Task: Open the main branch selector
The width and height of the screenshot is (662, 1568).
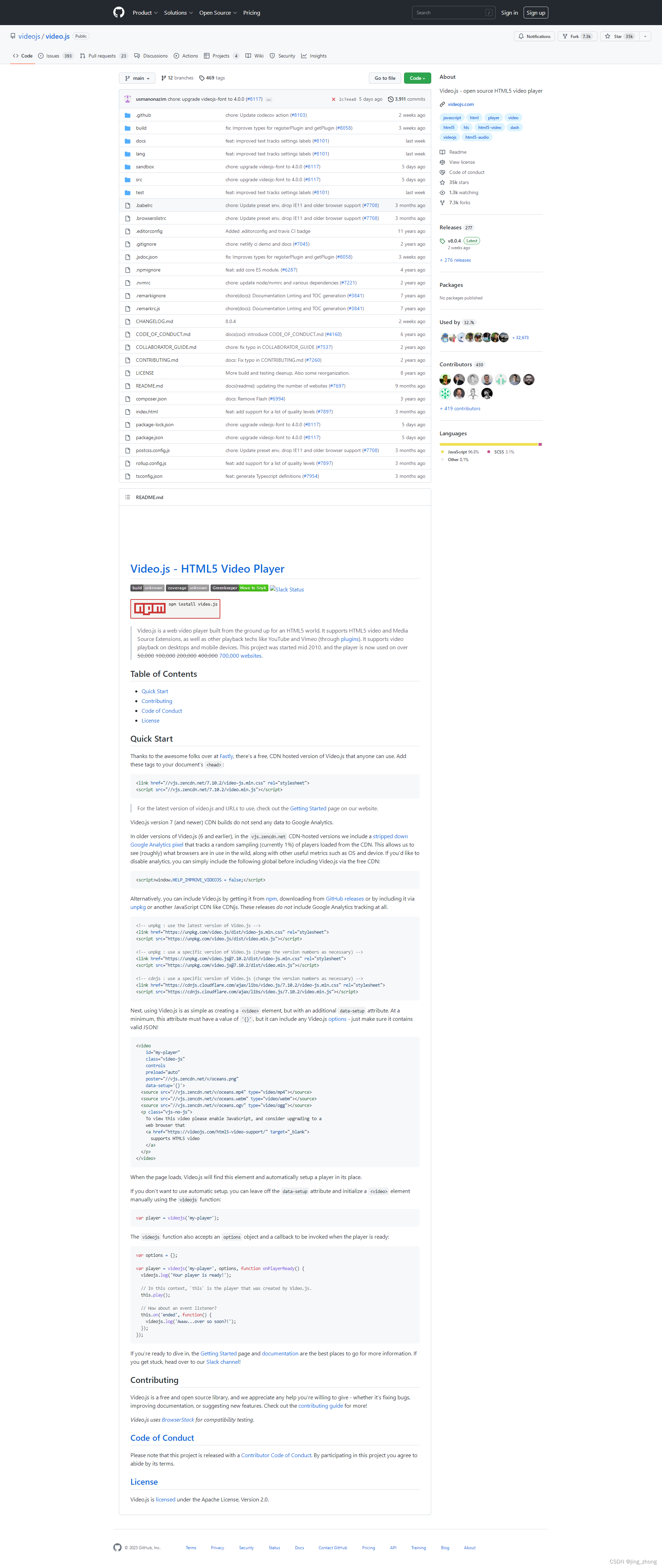Action: 137,78
